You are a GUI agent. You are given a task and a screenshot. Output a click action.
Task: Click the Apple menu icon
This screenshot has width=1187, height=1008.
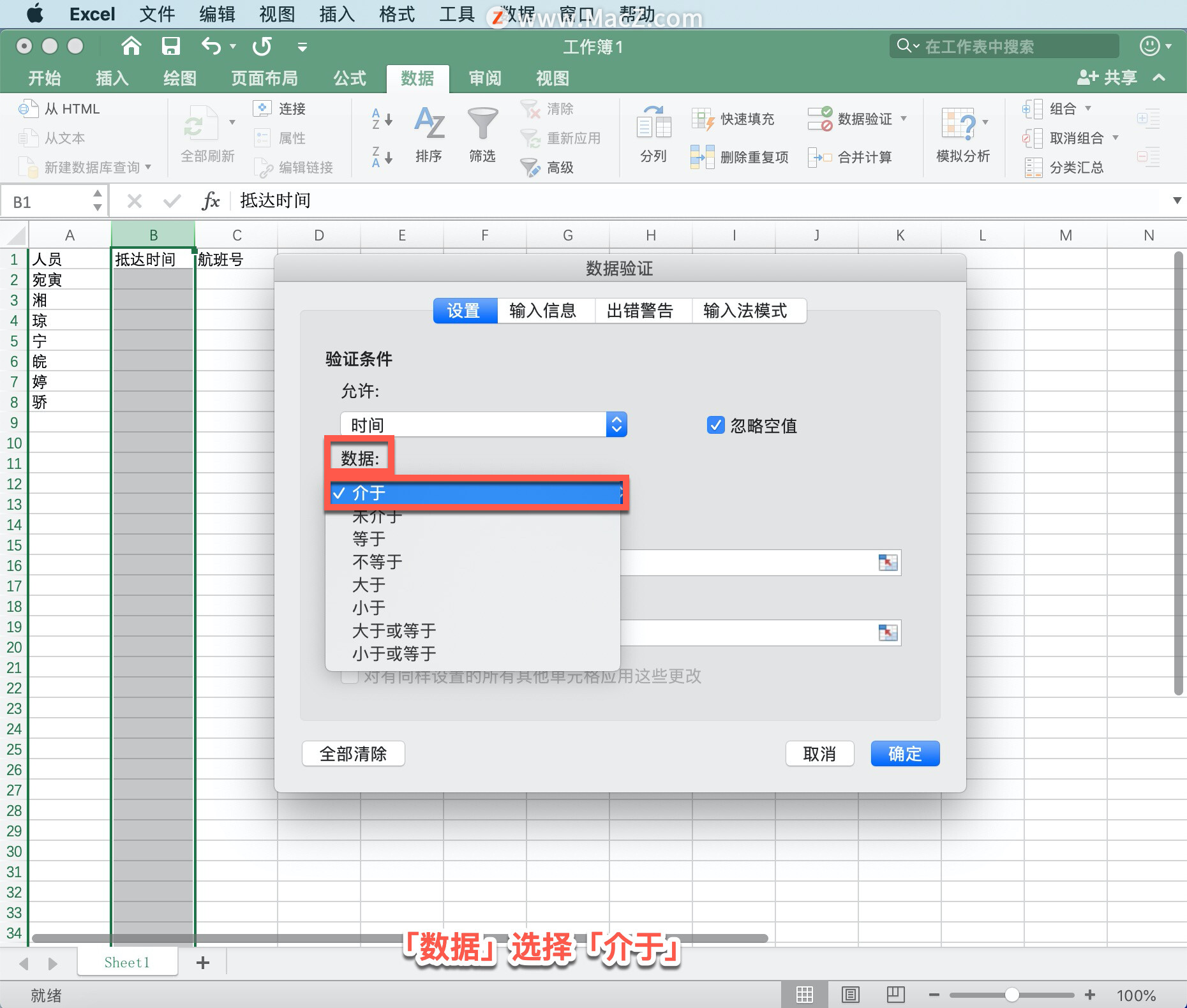tap(35, 13)
